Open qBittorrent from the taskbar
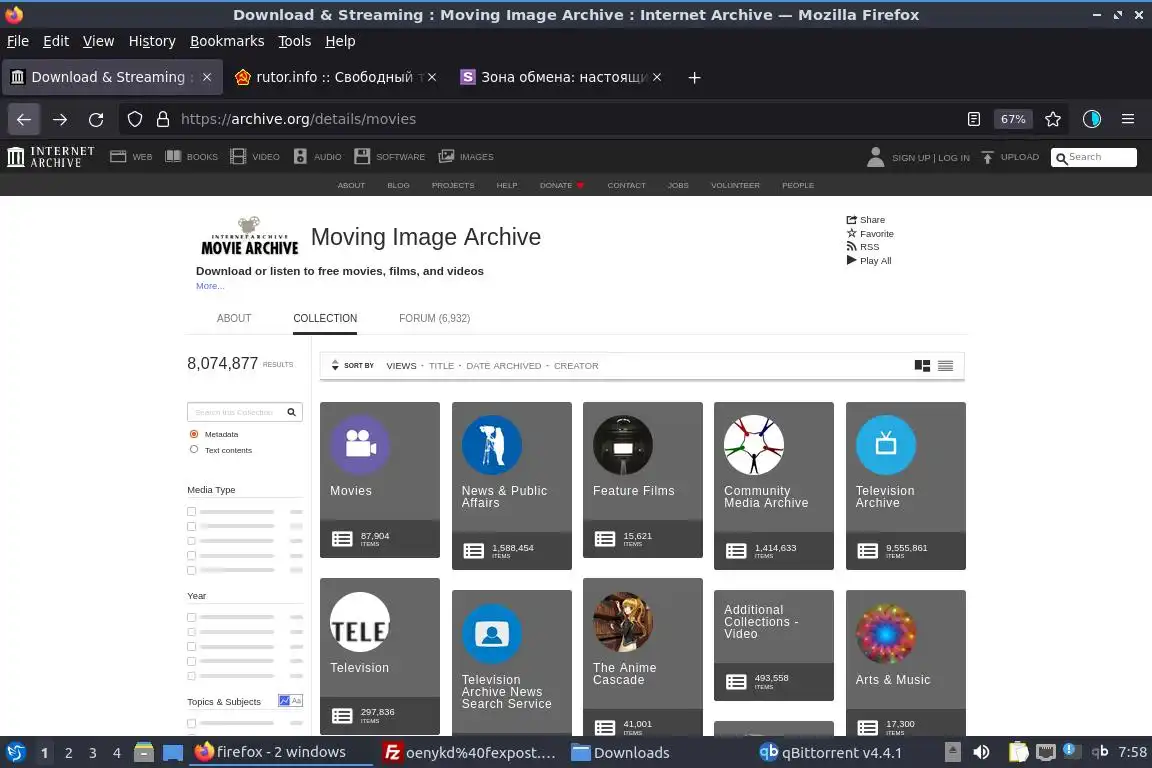This screenshot has height=768, width=1152. click(x=830, y=753)
